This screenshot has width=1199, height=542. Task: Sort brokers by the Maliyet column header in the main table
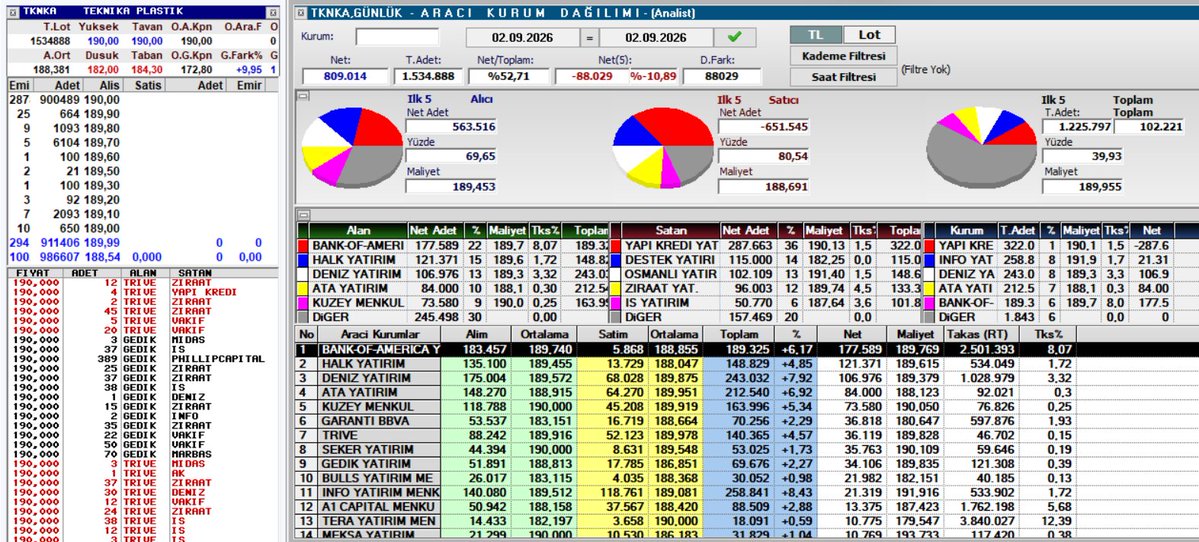915,334
